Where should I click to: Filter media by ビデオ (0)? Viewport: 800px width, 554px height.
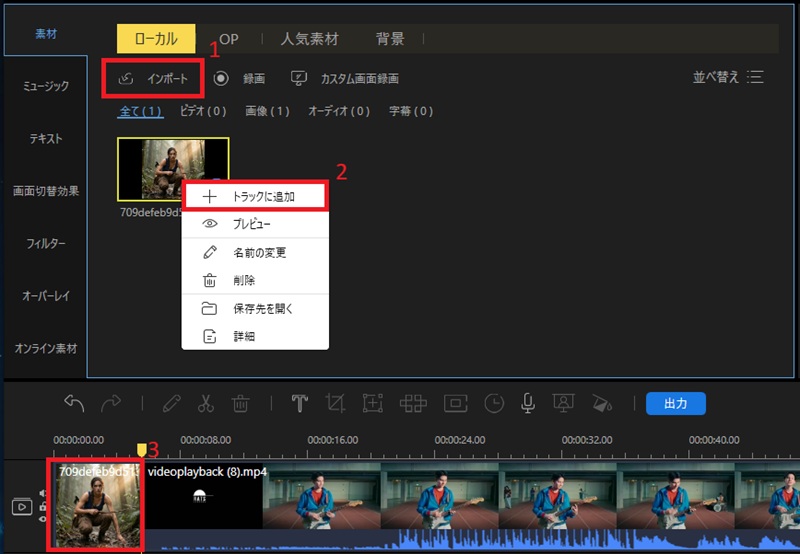point(203,111)
